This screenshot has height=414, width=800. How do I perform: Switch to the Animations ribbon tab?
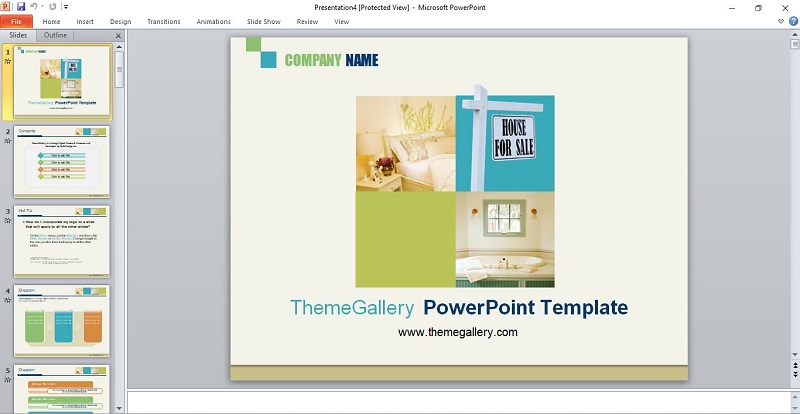tap(214, 21)
